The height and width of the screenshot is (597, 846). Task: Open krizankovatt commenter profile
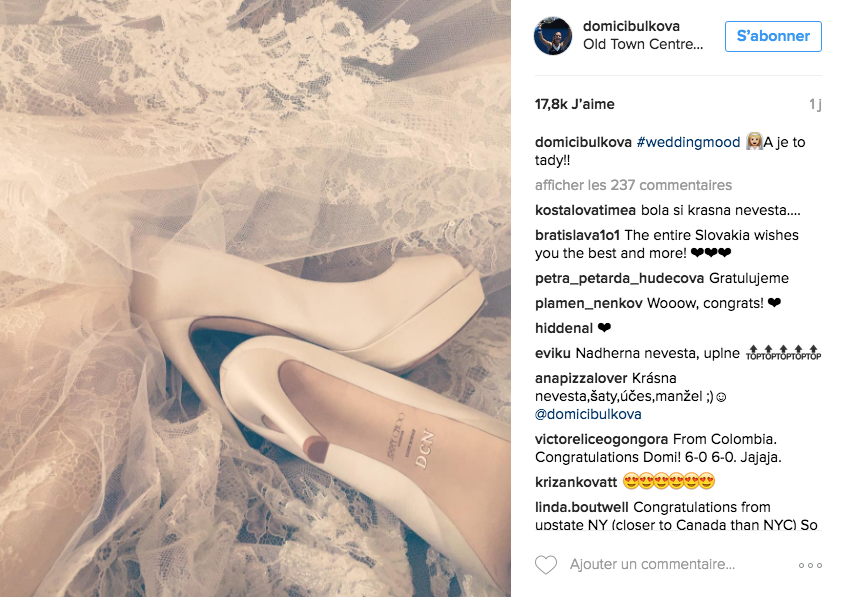[x=576, y=481]
